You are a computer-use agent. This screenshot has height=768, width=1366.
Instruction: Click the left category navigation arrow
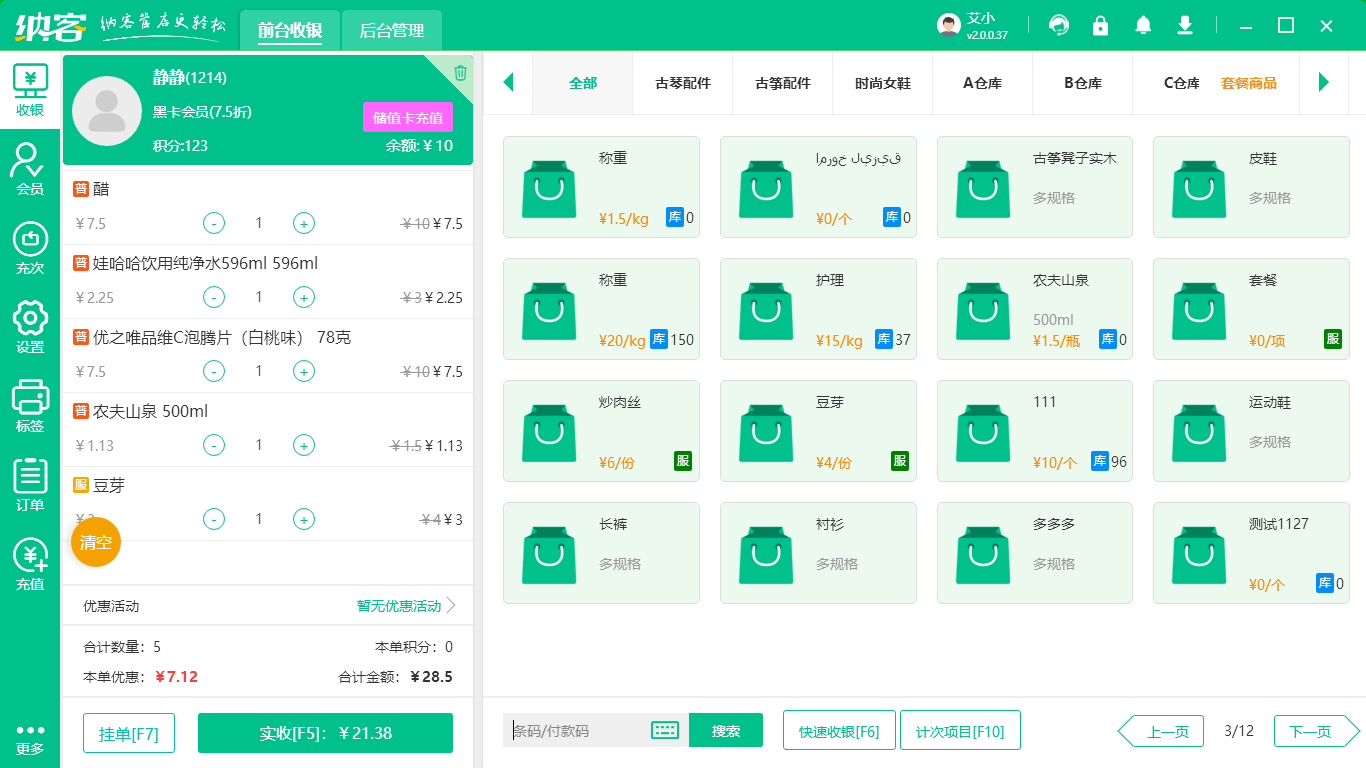(509, 84)
